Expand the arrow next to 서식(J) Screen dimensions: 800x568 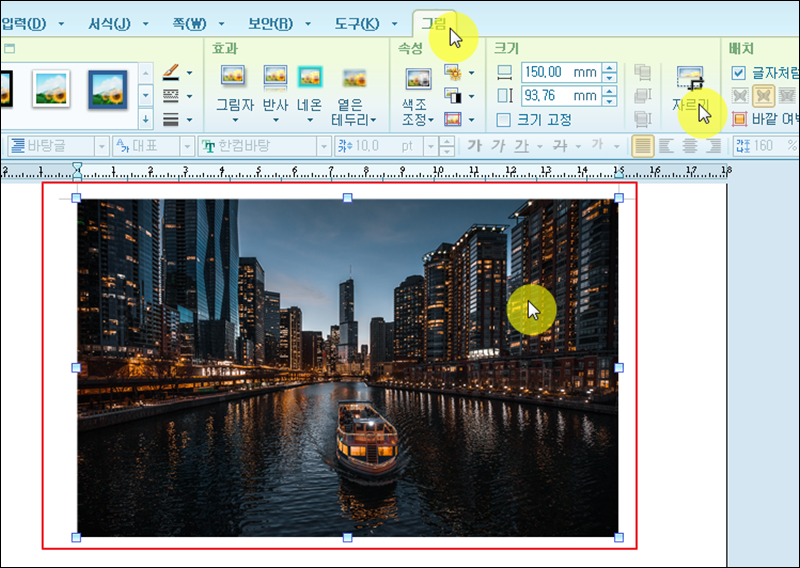(145, 23)
